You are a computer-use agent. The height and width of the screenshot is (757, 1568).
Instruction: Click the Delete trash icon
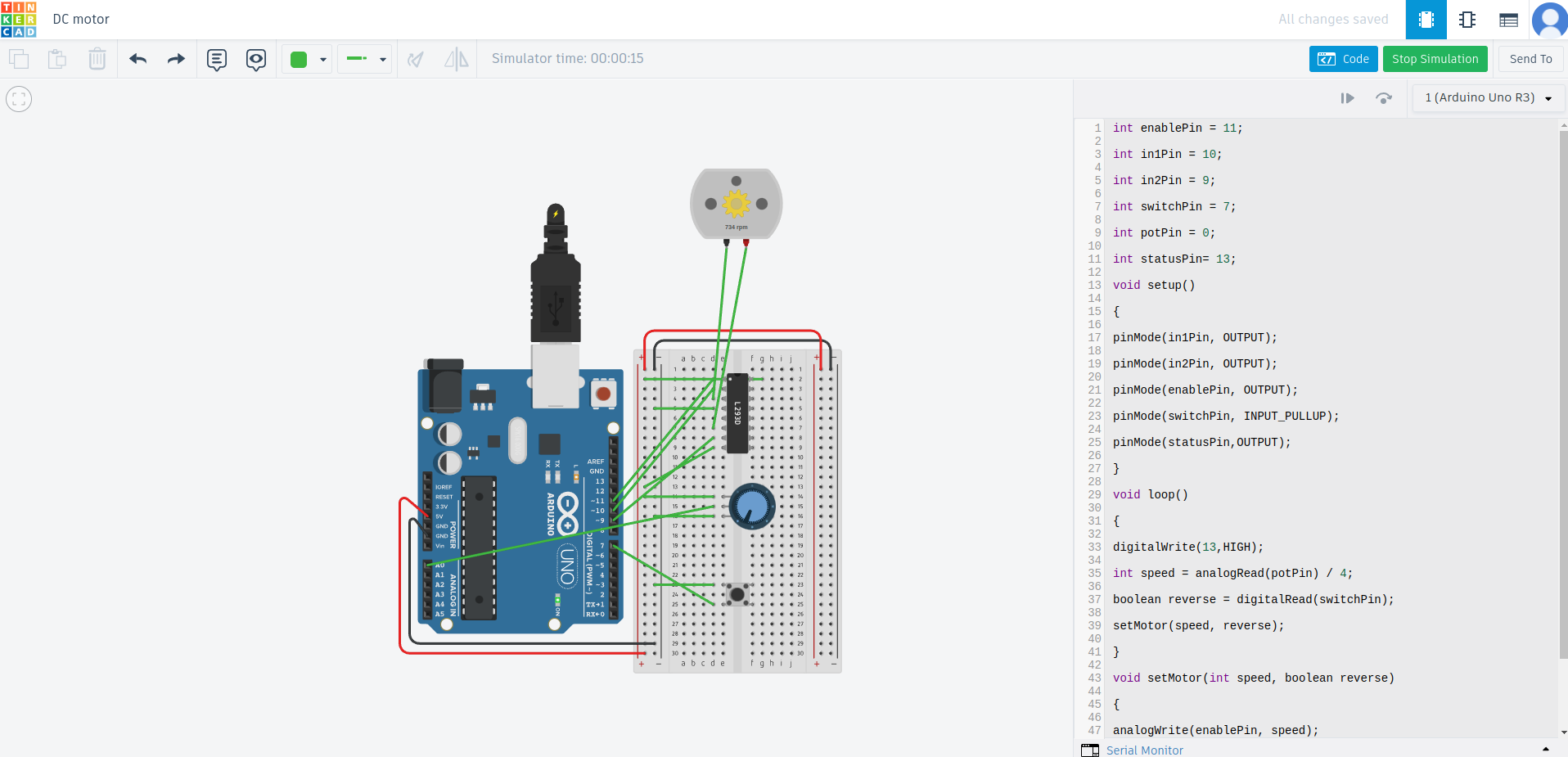(97, 59)
